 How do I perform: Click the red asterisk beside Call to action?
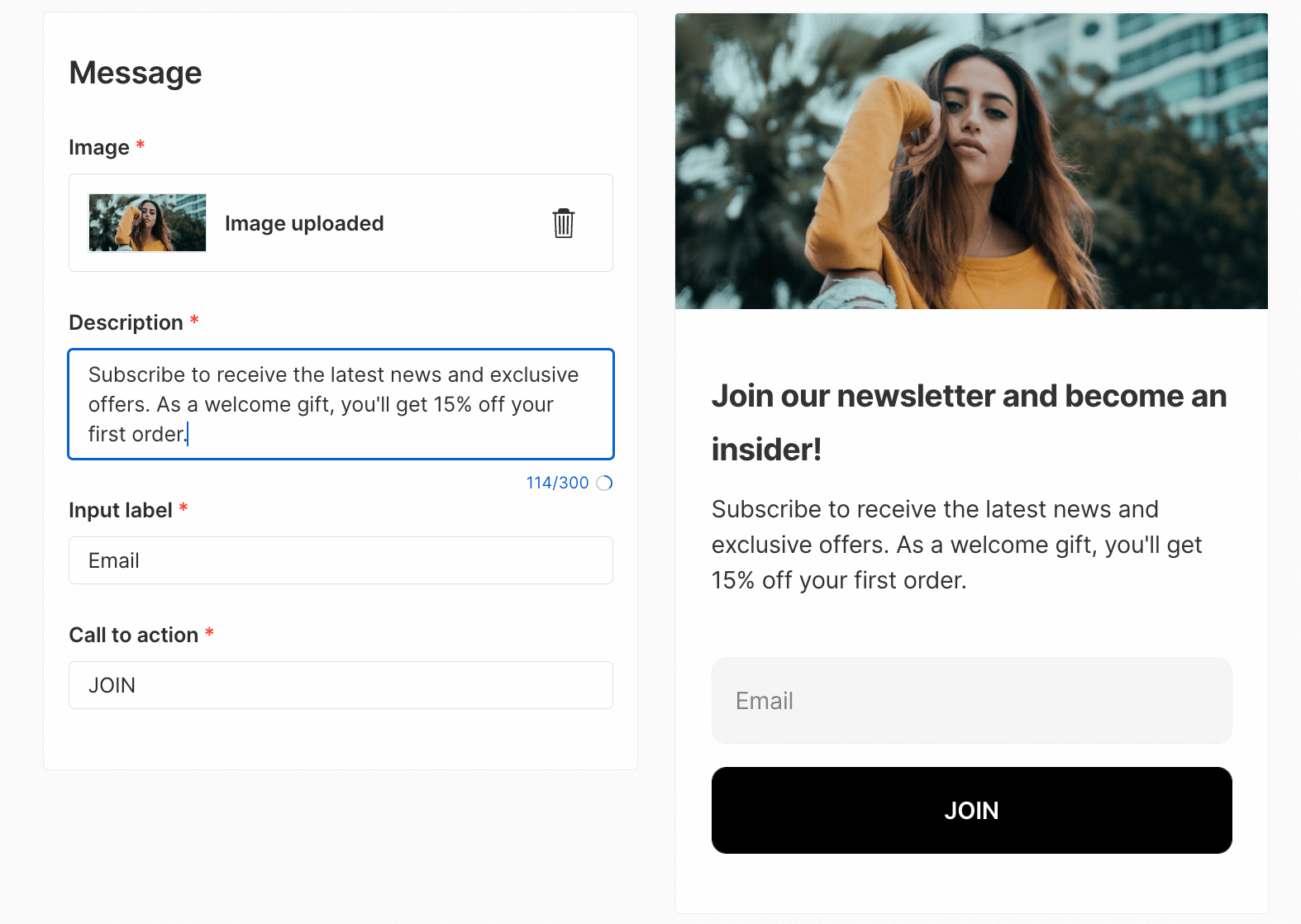click(x=209, y=633)
